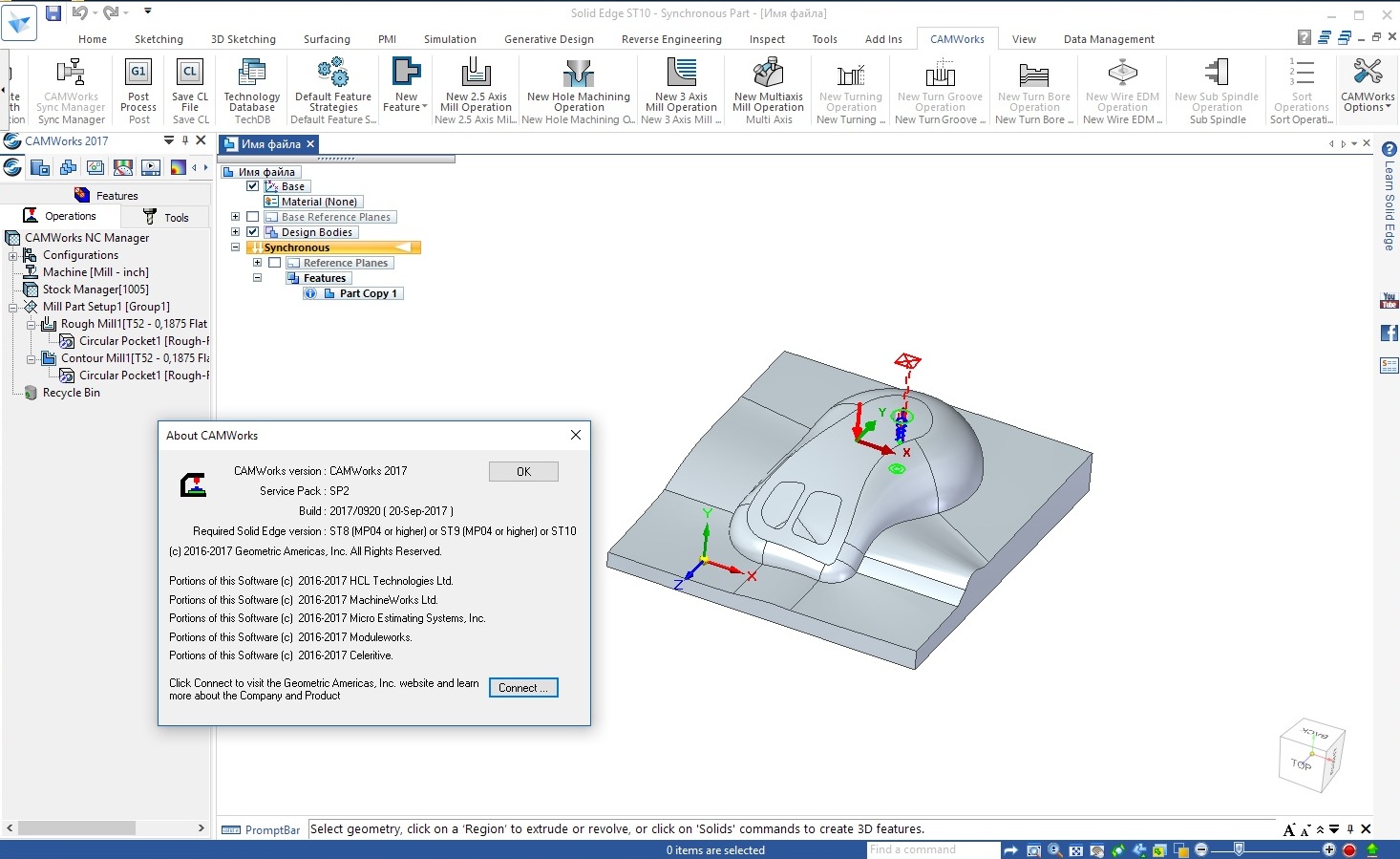Enable the Base Reference Planes checkbox

click(x=252, y=217)
